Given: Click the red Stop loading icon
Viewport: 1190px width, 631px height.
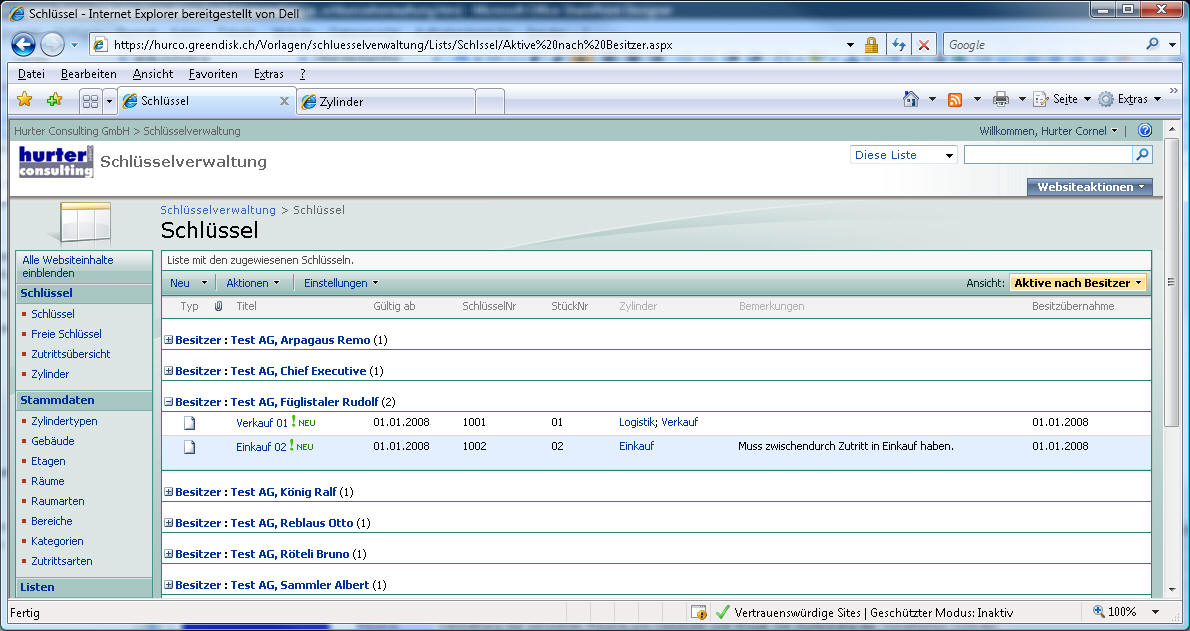Looking at the screenshot, I should pyautogui.click(x=924, y=45).
